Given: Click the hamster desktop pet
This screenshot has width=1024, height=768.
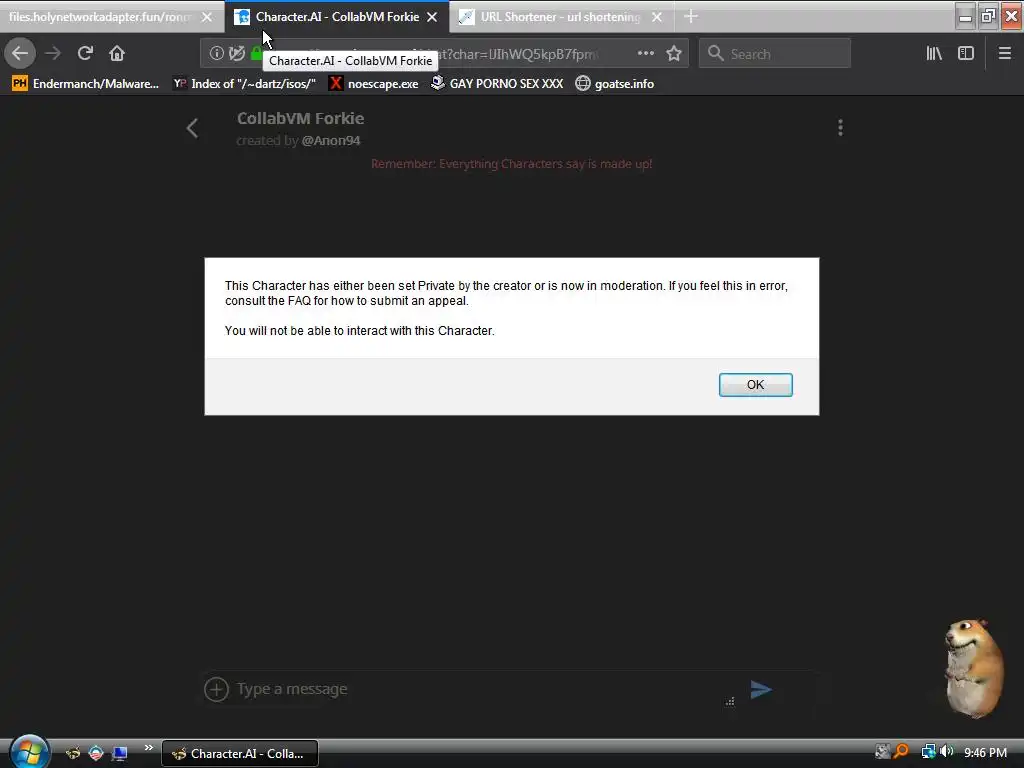Looking at the screenshot, I should (975, 667).
